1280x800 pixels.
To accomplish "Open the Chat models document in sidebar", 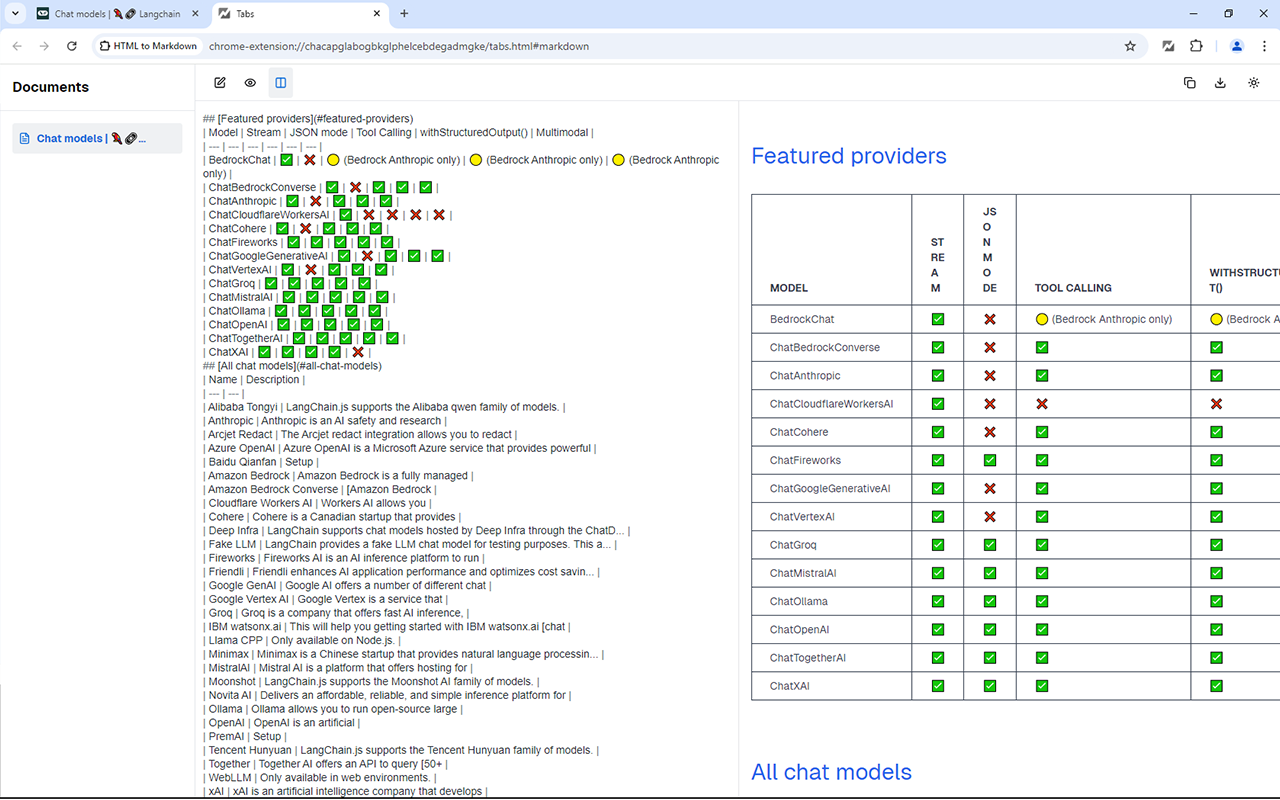I will click(x=97, y=138).
